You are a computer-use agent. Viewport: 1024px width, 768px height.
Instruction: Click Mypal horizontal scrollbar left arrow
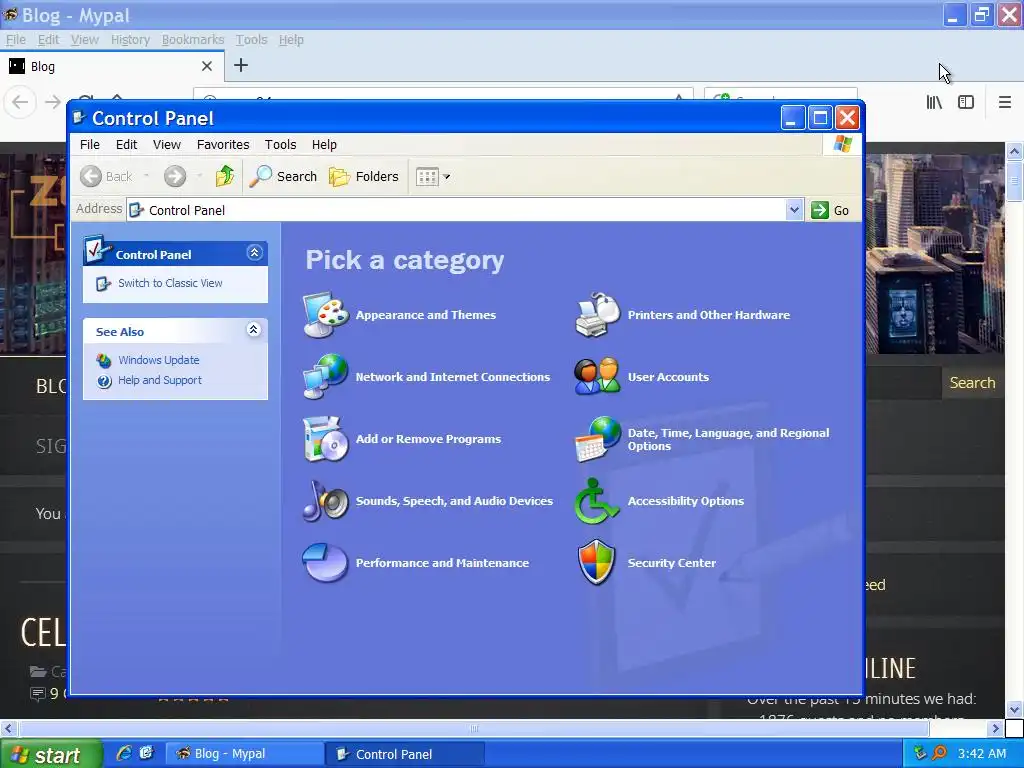pos(8,728)
